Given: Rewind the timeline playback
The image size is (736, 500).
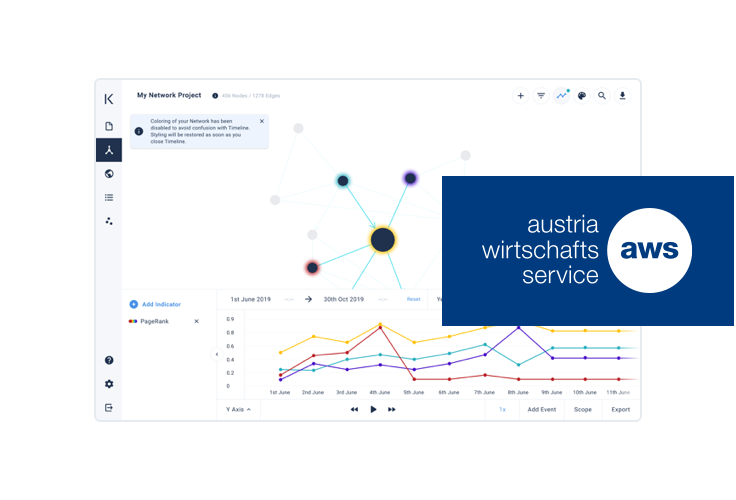Looking at the screenshot, I should (354, 409).
